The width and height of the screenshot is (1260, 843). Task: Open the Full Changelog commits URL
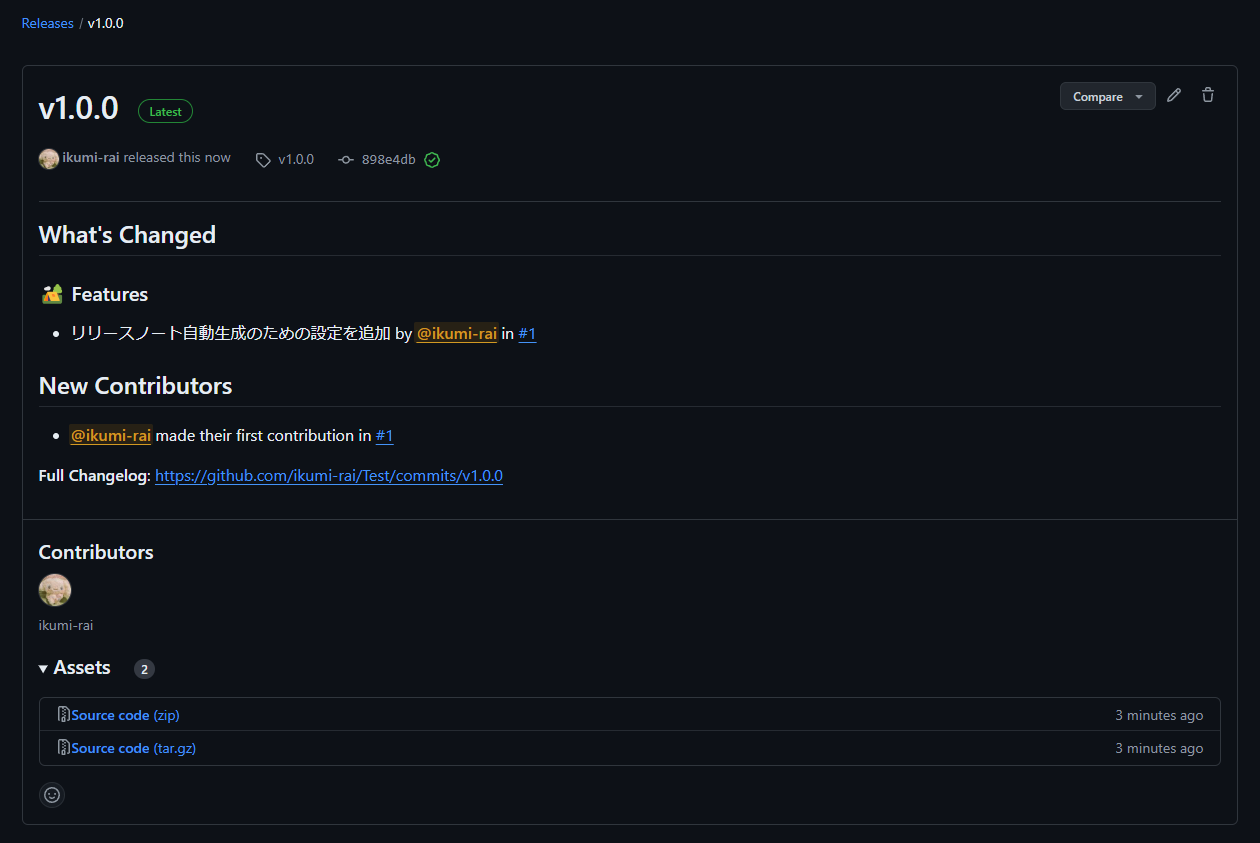tap(329, 476)
